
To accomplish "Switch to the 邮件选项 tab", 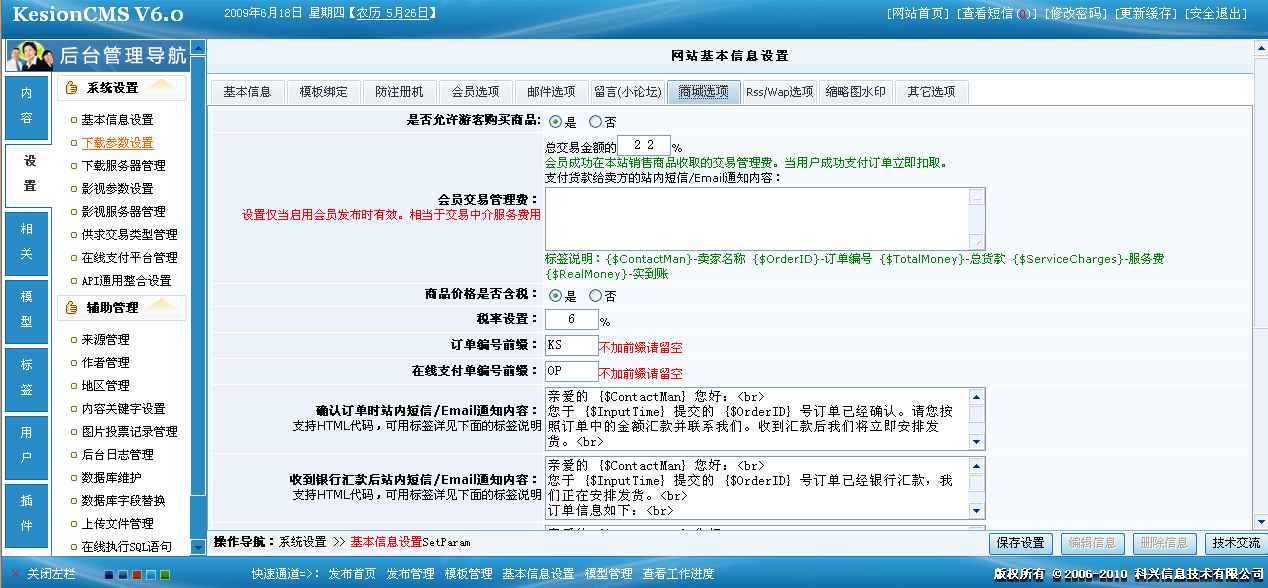I will (551, 91).
